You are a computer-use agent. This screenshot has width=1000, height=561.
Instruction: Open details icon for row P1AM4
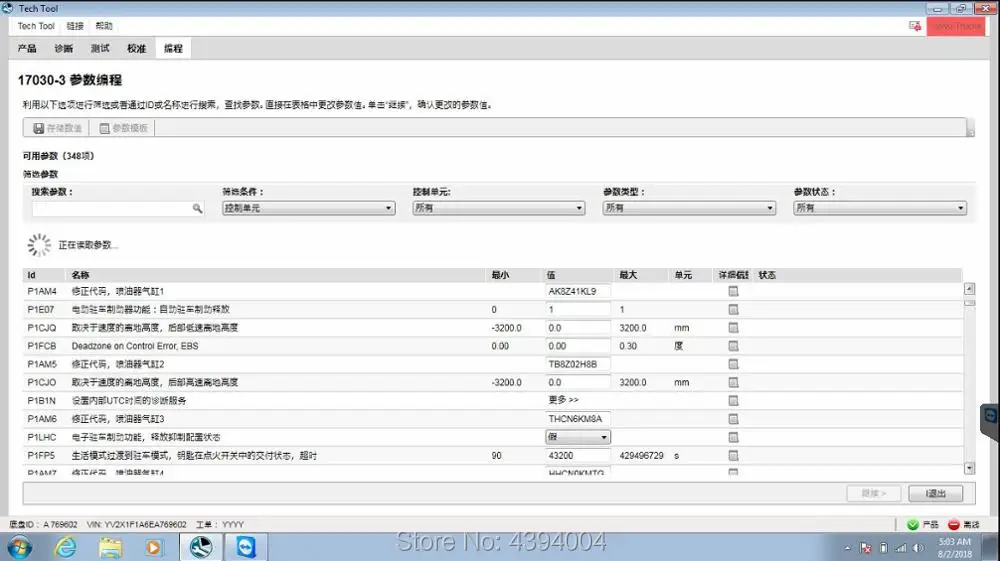click(733, 291)
